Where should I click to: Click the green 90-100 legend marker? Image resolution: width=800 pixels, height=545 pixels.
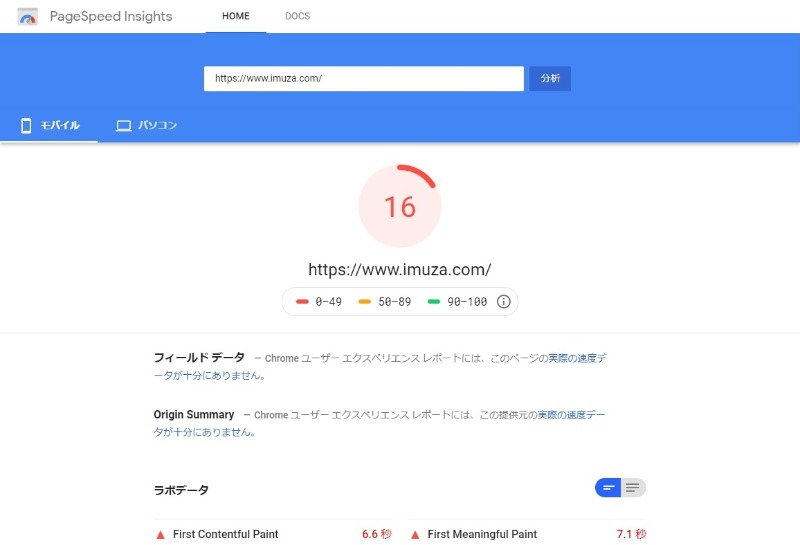point(434,302)
